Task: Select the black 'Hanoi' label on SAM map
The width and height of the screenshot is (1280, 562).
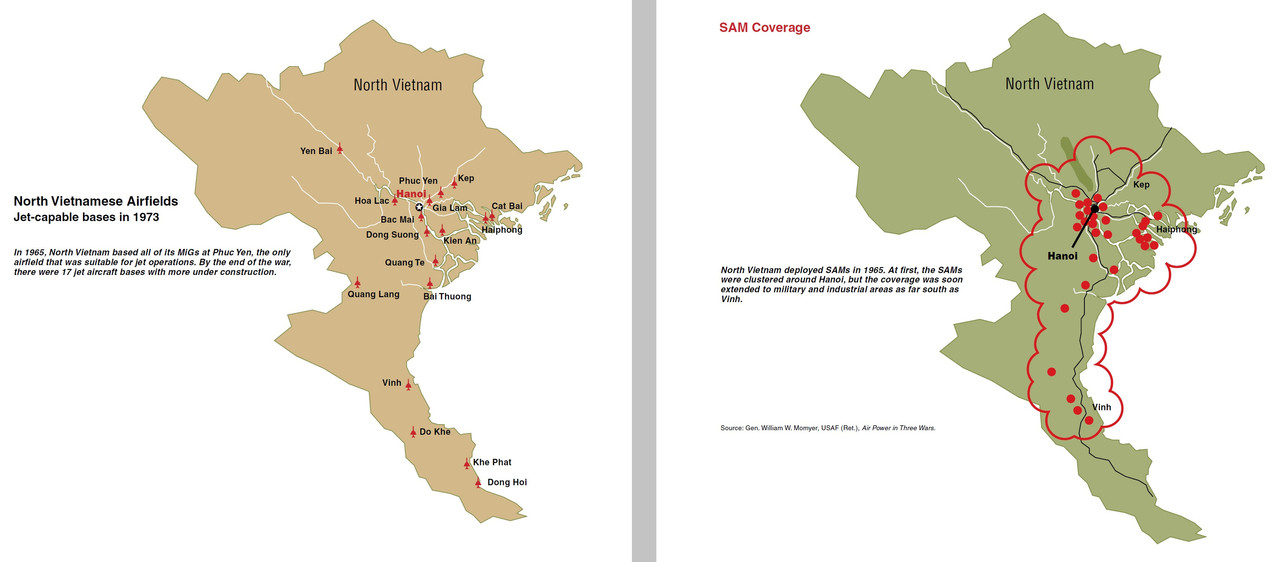Action: tap(1062, 256)
